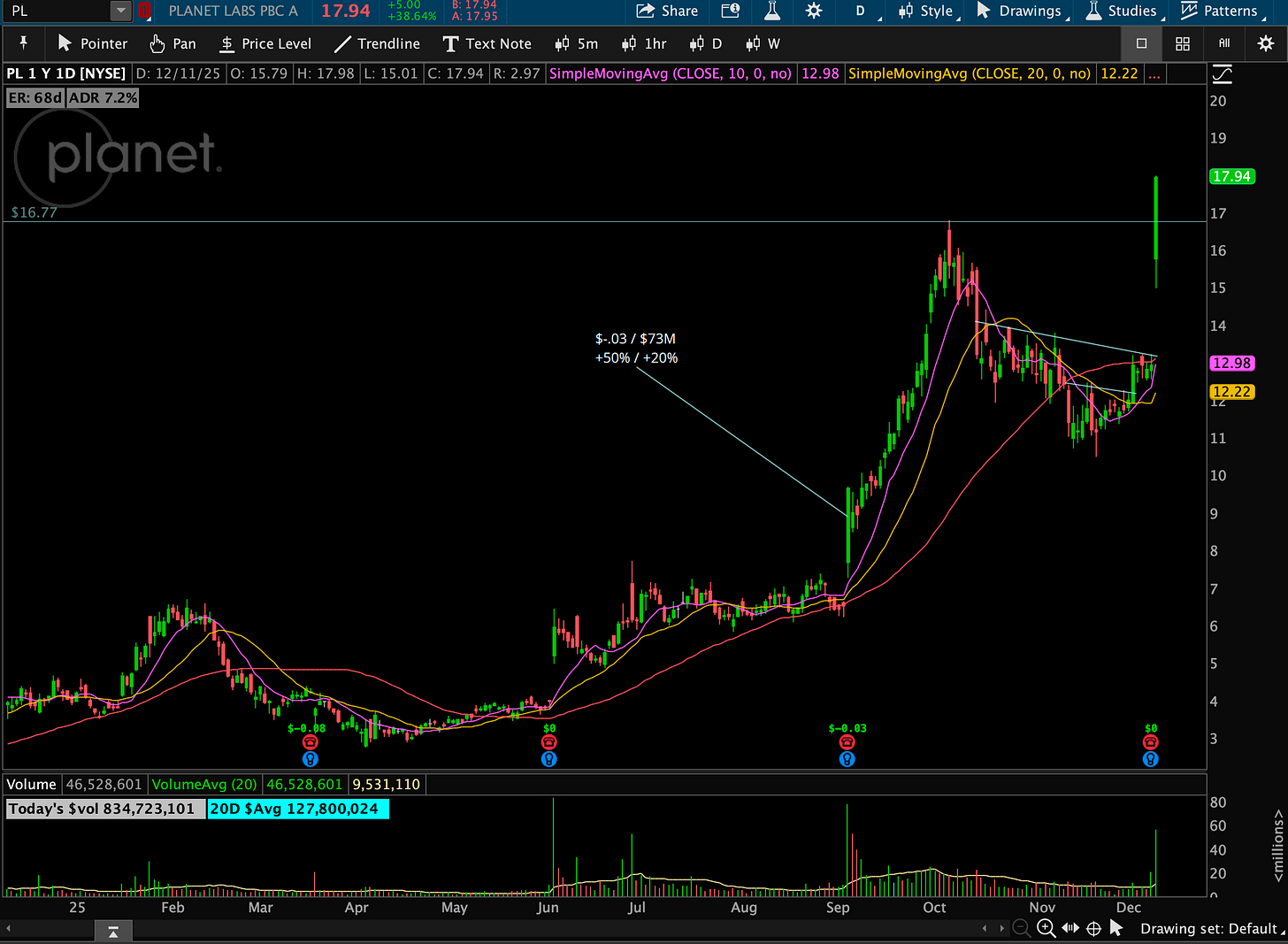
Task: Switch to the W weekly timeframe
Action: click(763, 43)
